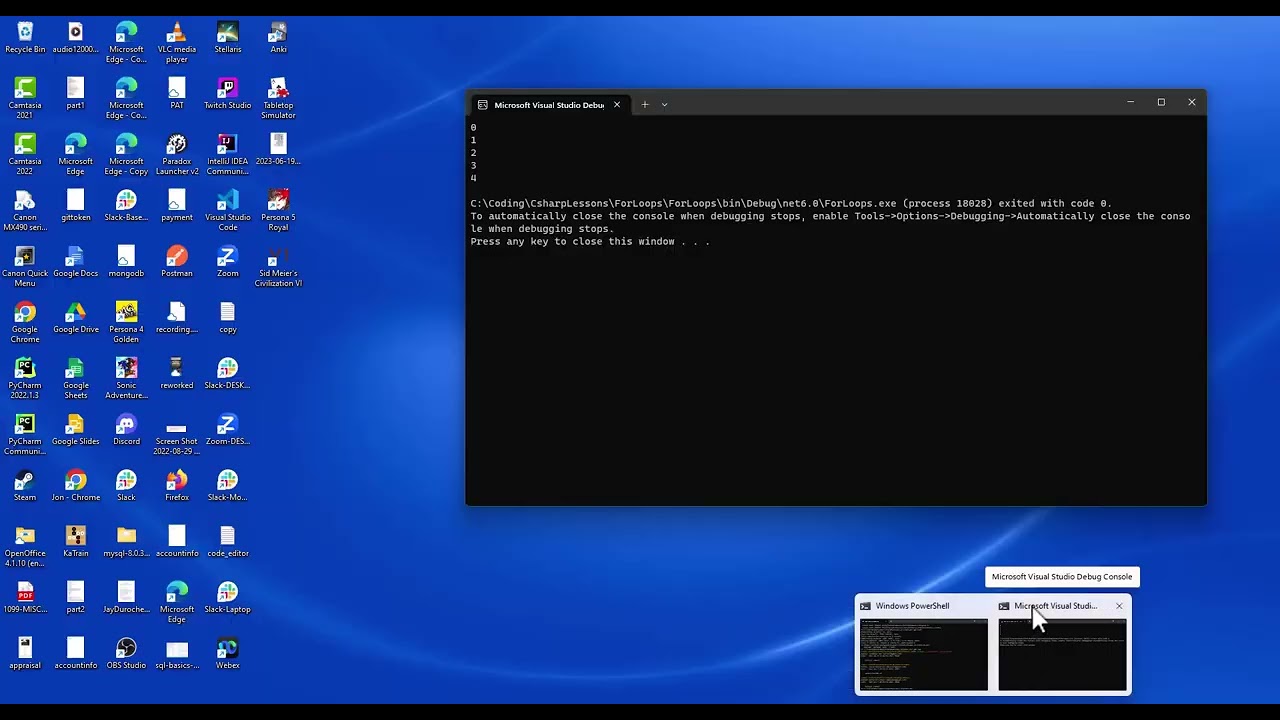Viewport: 1280px width, 720px height.
Task: Select the PAT file icon
Action: click(177, 94)
